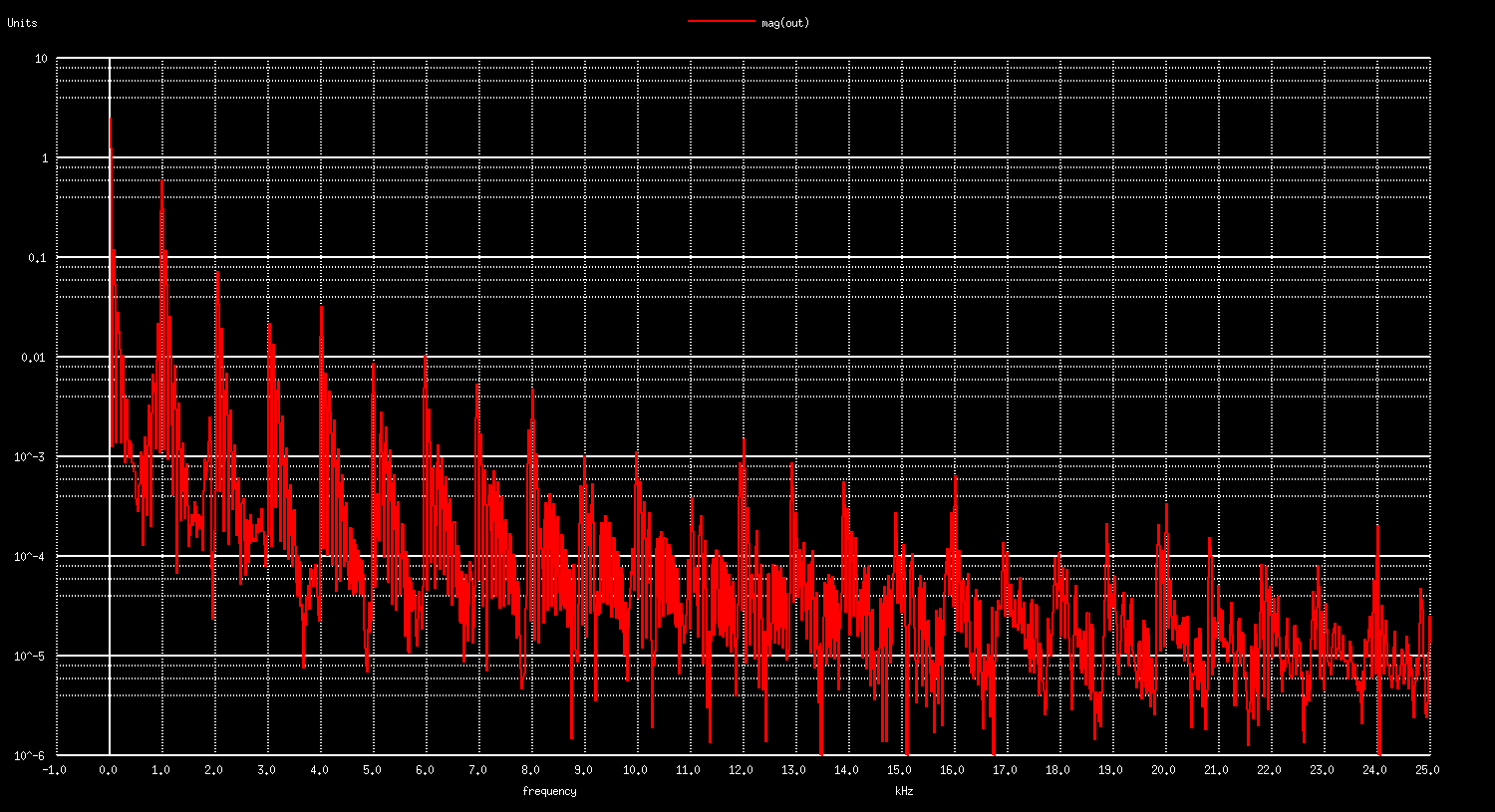Click the x-axis tick label 1.0
The image size is (1495, 812).
point(161,770)
